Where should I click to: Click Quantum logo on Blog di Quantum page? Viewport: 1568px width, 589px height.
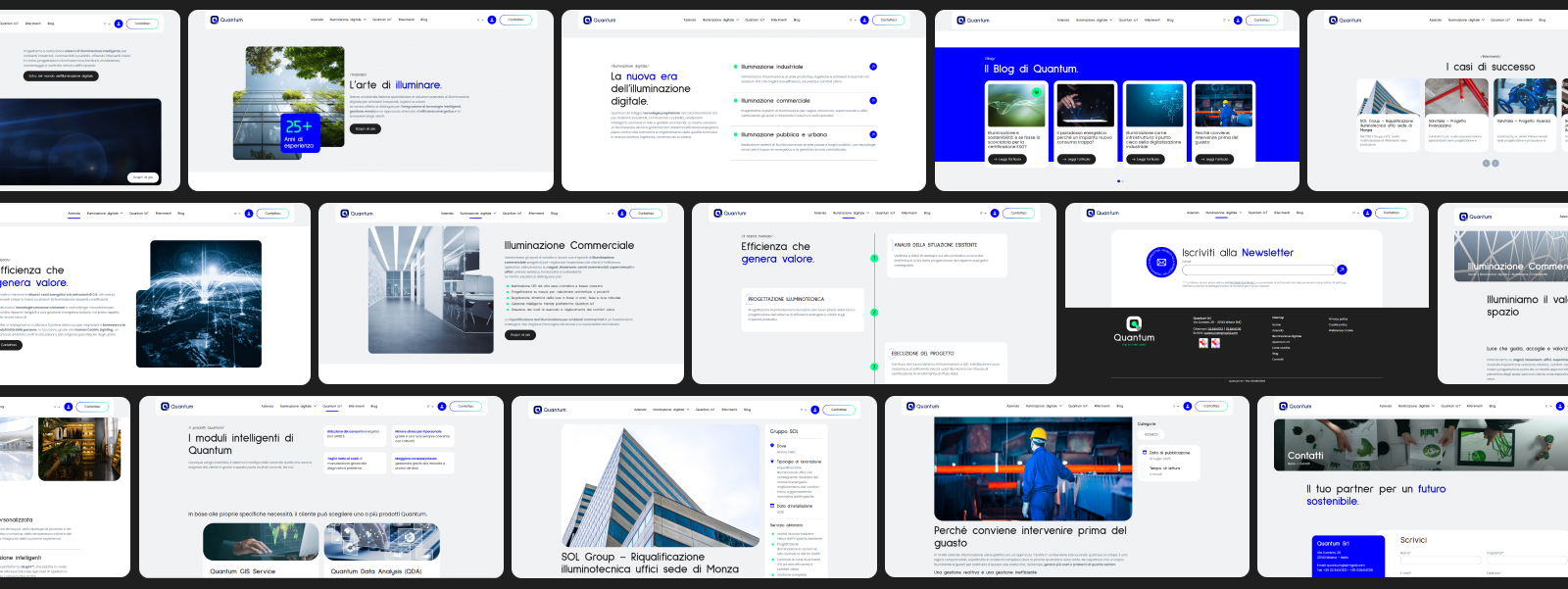coord(973,20)
